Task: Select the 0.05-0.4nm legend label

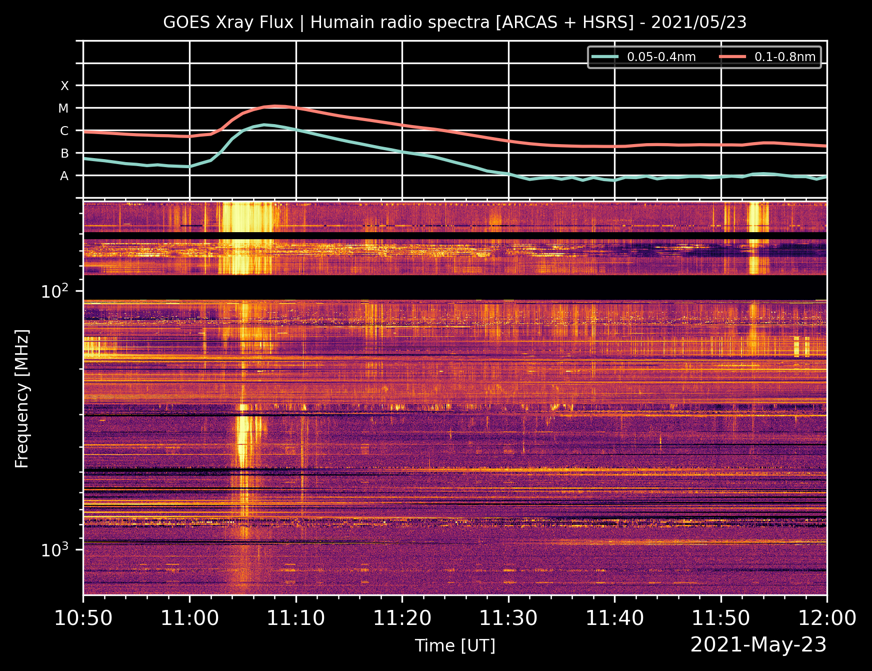Action: tap(661, 57)
